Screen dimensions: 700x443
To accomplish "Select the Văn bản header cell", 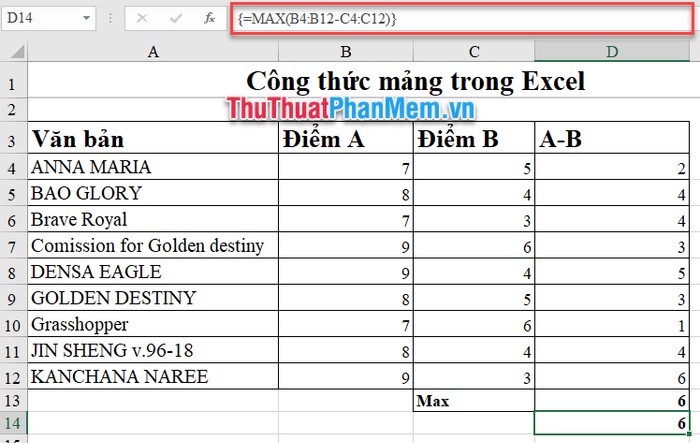I will pyautogui.click(x=152, y=139).
